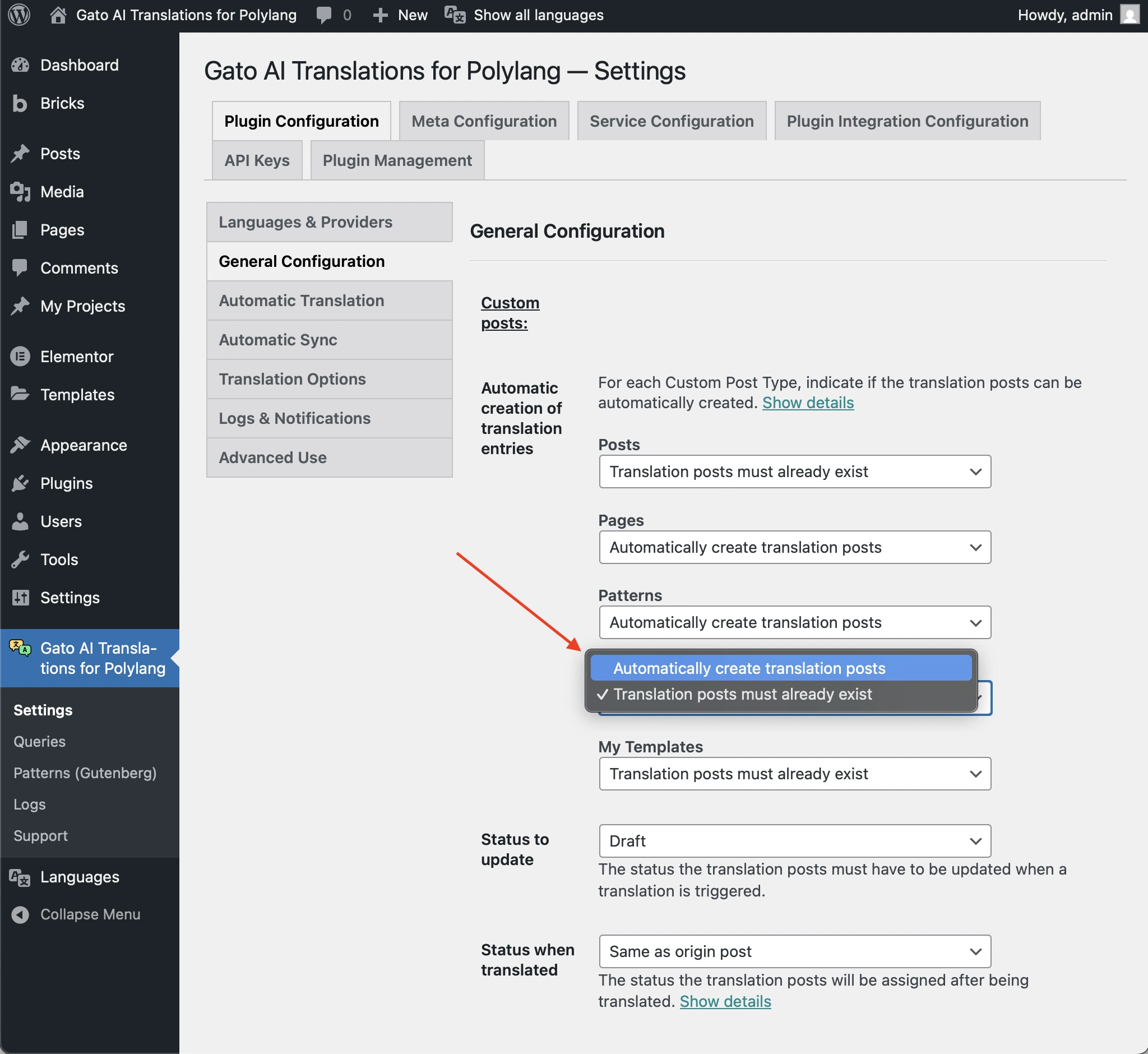Open Appearance via the brush icon
1148x1054 pixels.
[x=20, y=445]
